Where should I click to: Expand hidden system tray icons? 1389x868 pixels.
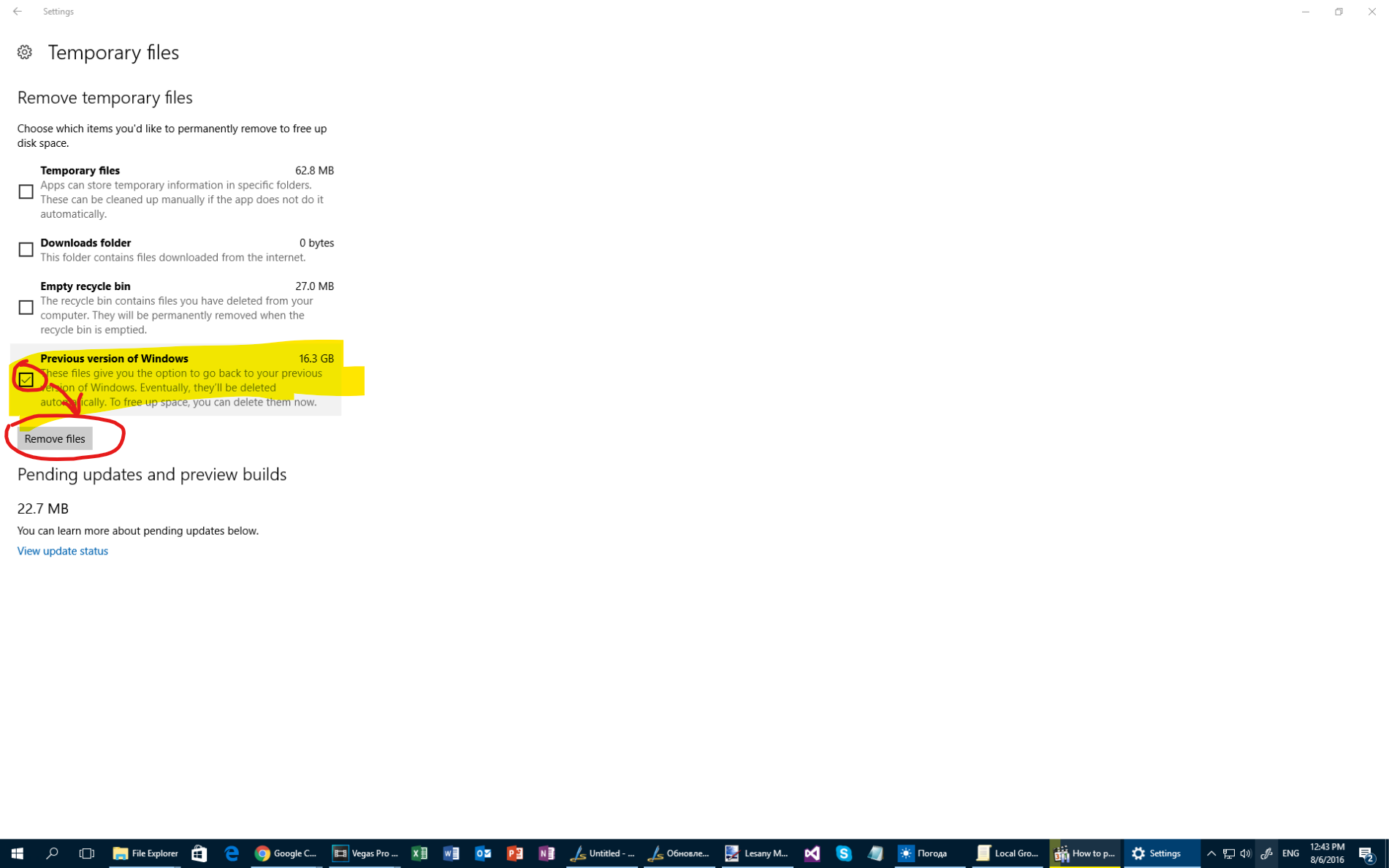click(1211, 853)
